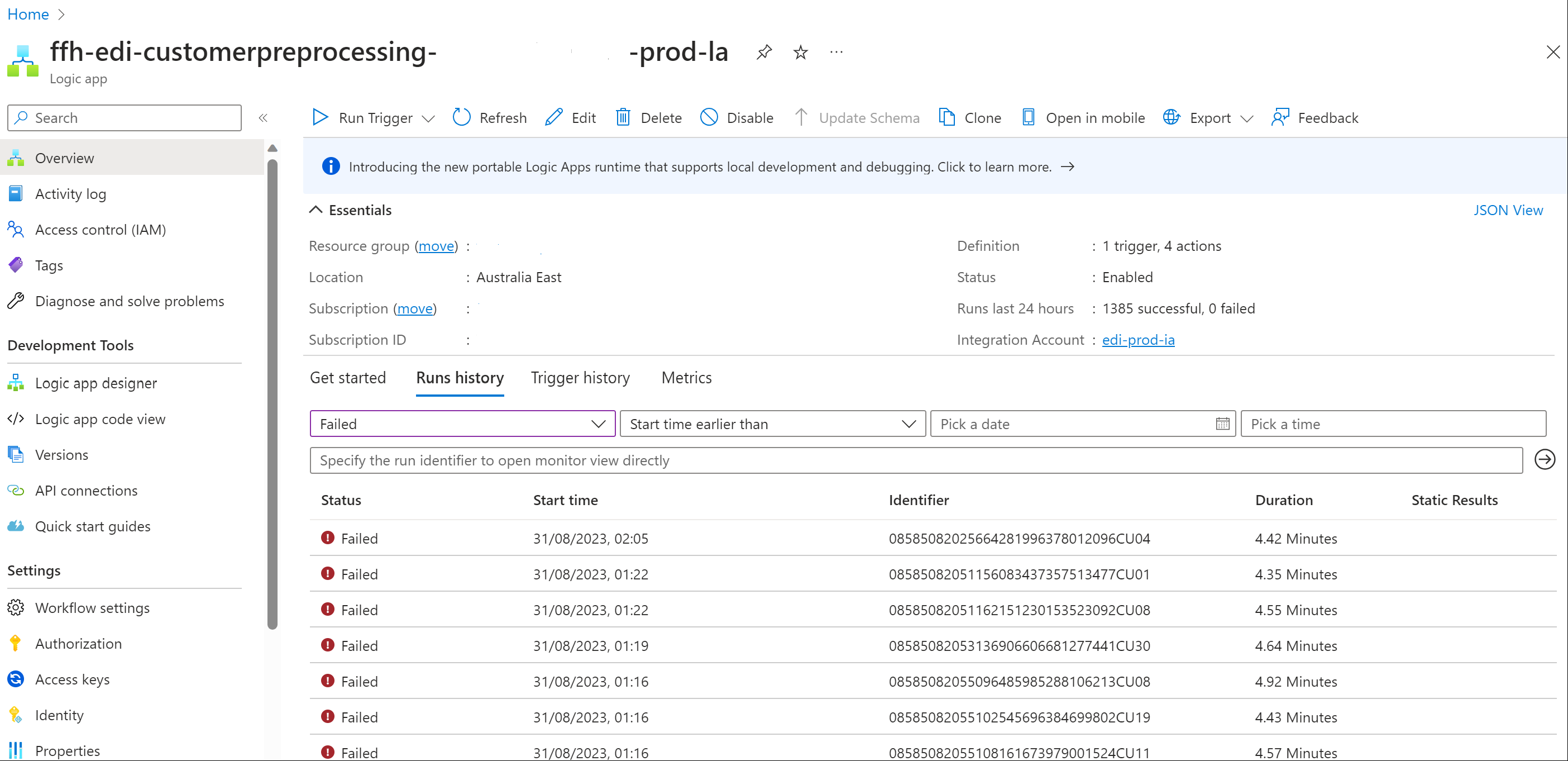
Task: Open in mobile icon
Action: tap(1028, 117)
